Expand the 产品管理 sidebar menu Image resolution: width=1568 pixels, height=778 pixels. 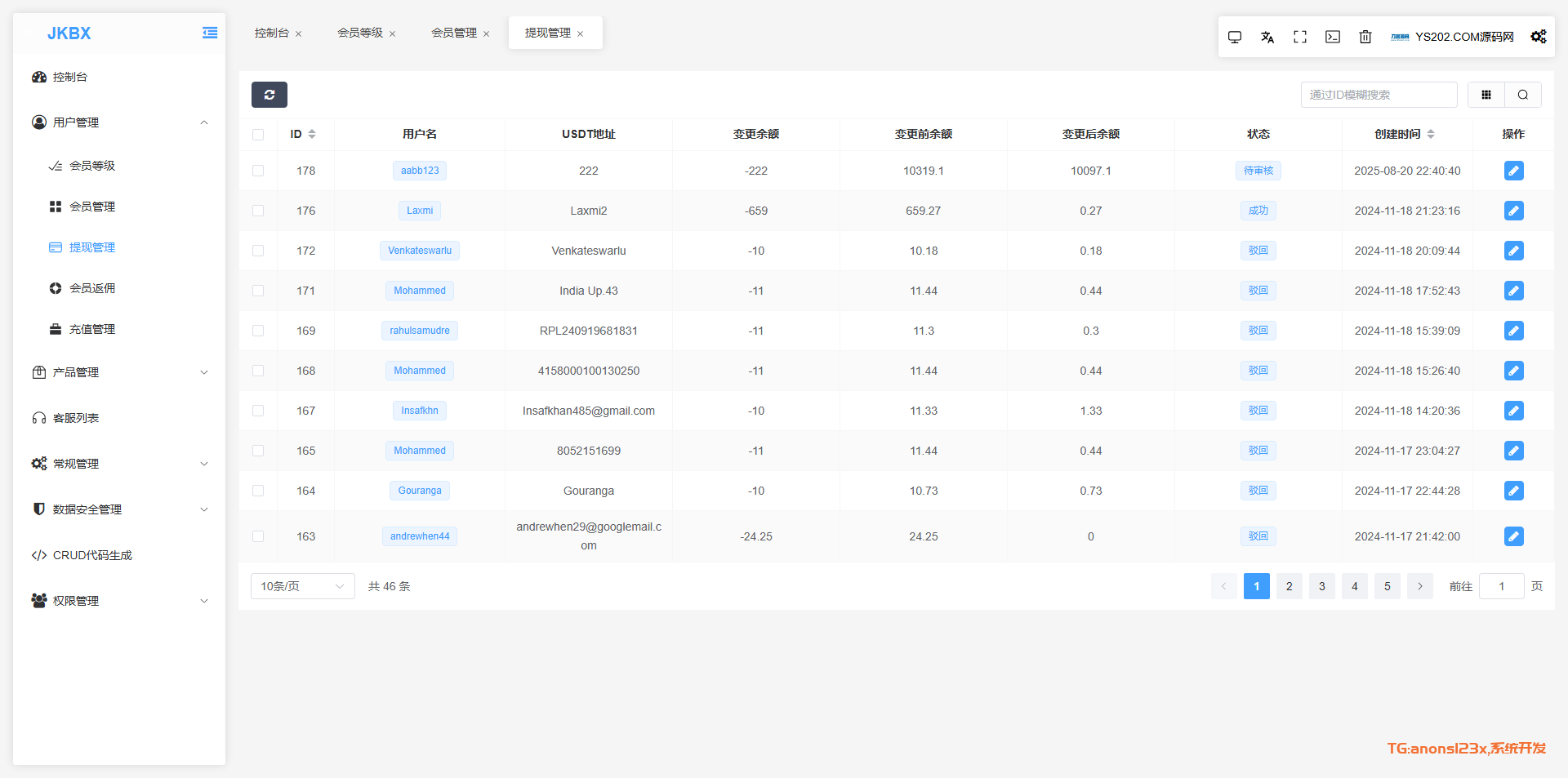point(119,372)
